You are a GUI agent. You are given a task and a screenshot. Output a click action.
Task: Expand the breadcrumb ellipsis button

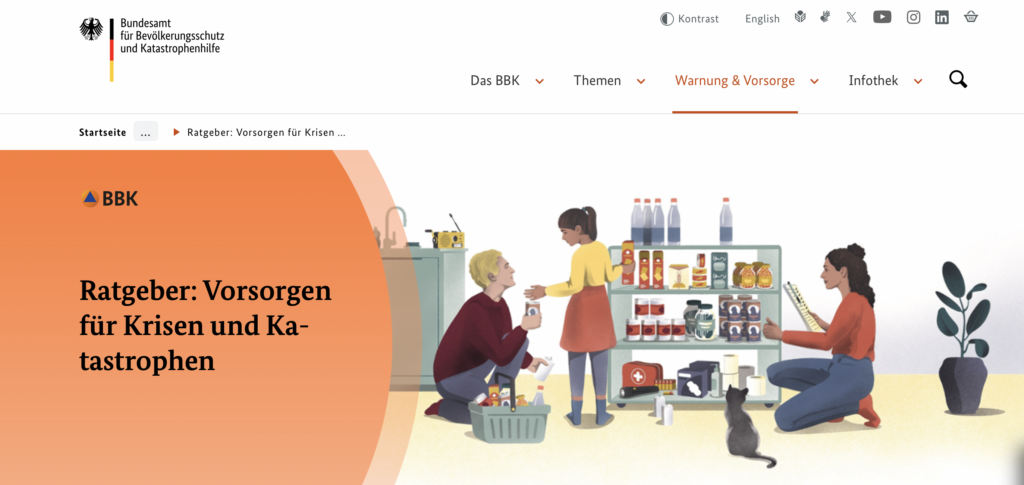(x=146, y=131)
